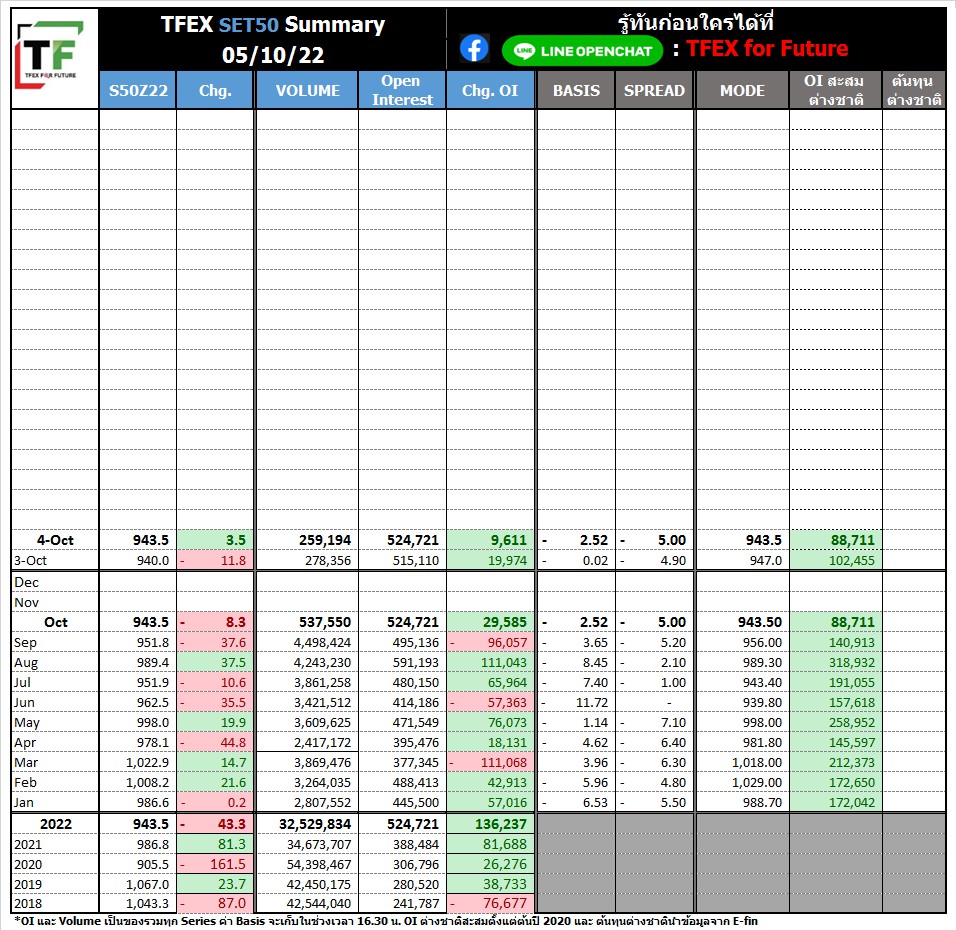Select the 3-Oct open interest 515,110

[415, 560]
